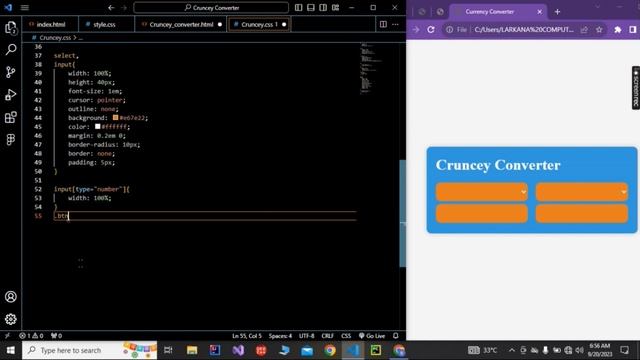640x360 pixels.
Task: Toggle the bottom panel layout icon
Action: [x=311, y=7]
